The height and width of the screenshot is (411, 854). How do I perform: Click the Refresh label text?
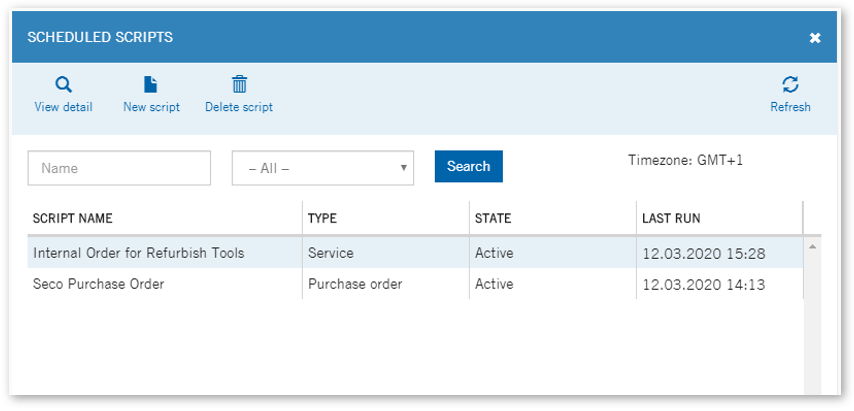coord(790,107)
